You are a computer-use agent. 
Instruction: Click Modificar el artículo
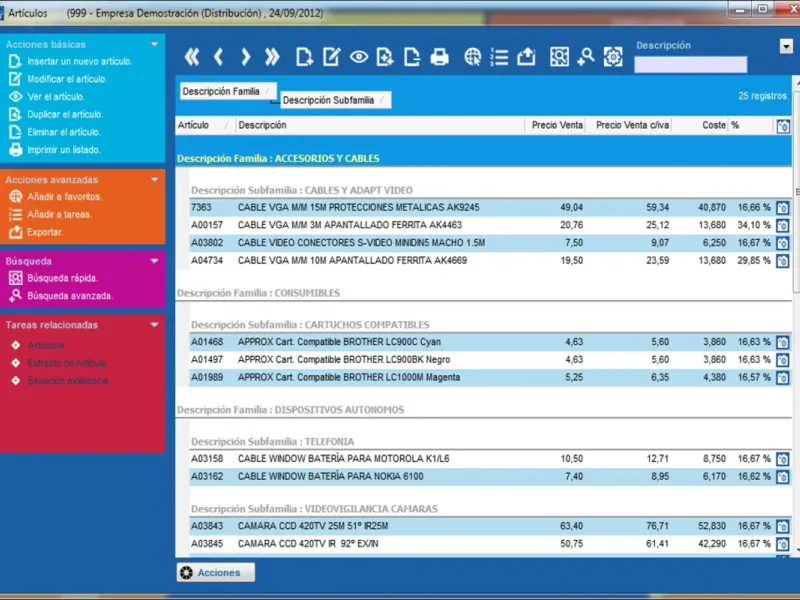pos(67,79)
